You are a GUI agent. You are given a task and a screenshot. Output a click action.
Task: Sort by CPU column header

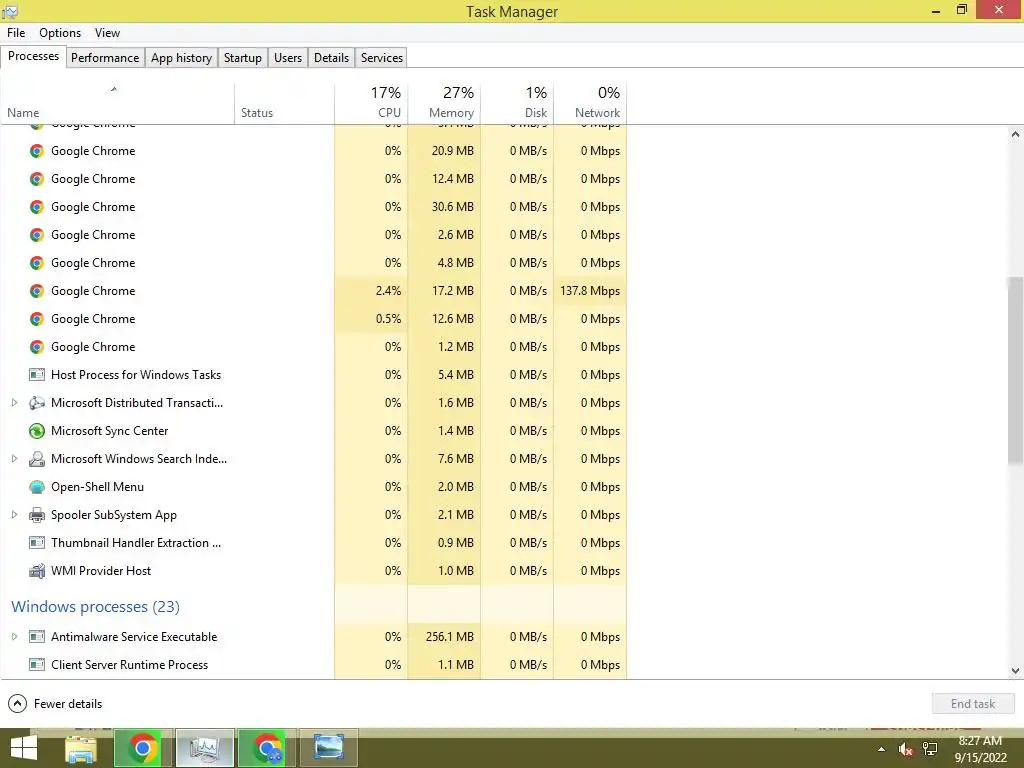click(371, 103)
